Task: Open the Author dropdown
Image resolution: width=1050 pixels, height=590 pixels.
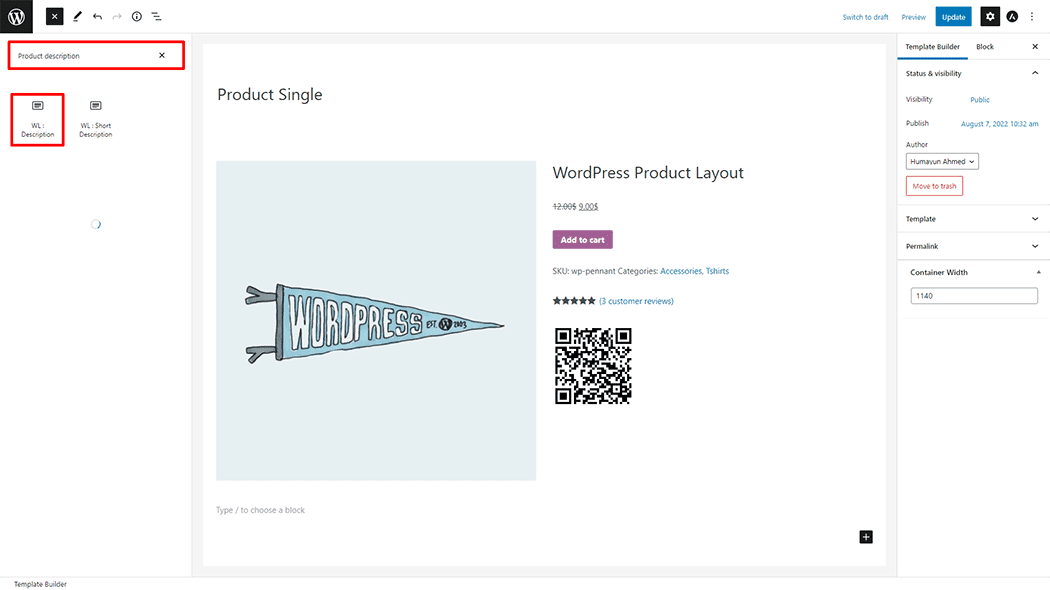Action: pos(942,161)
